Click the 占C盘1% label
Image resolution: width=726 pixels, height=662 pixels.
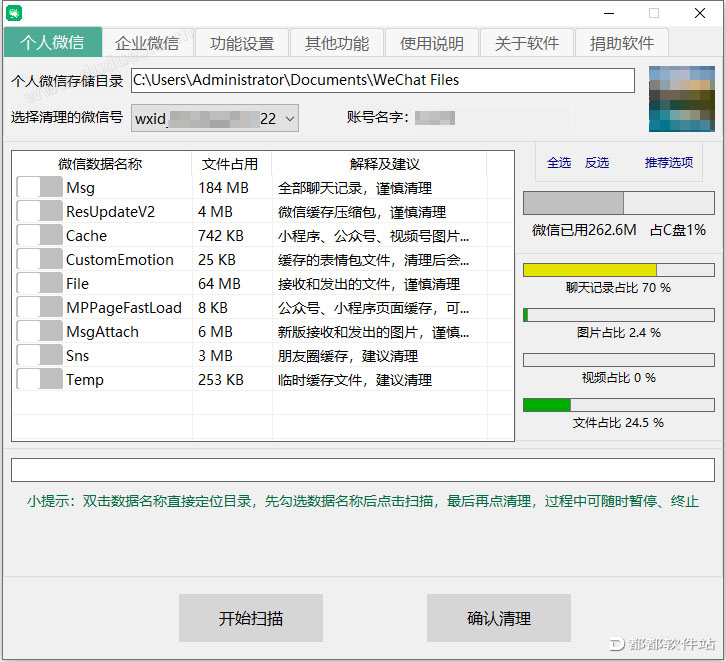678,230
